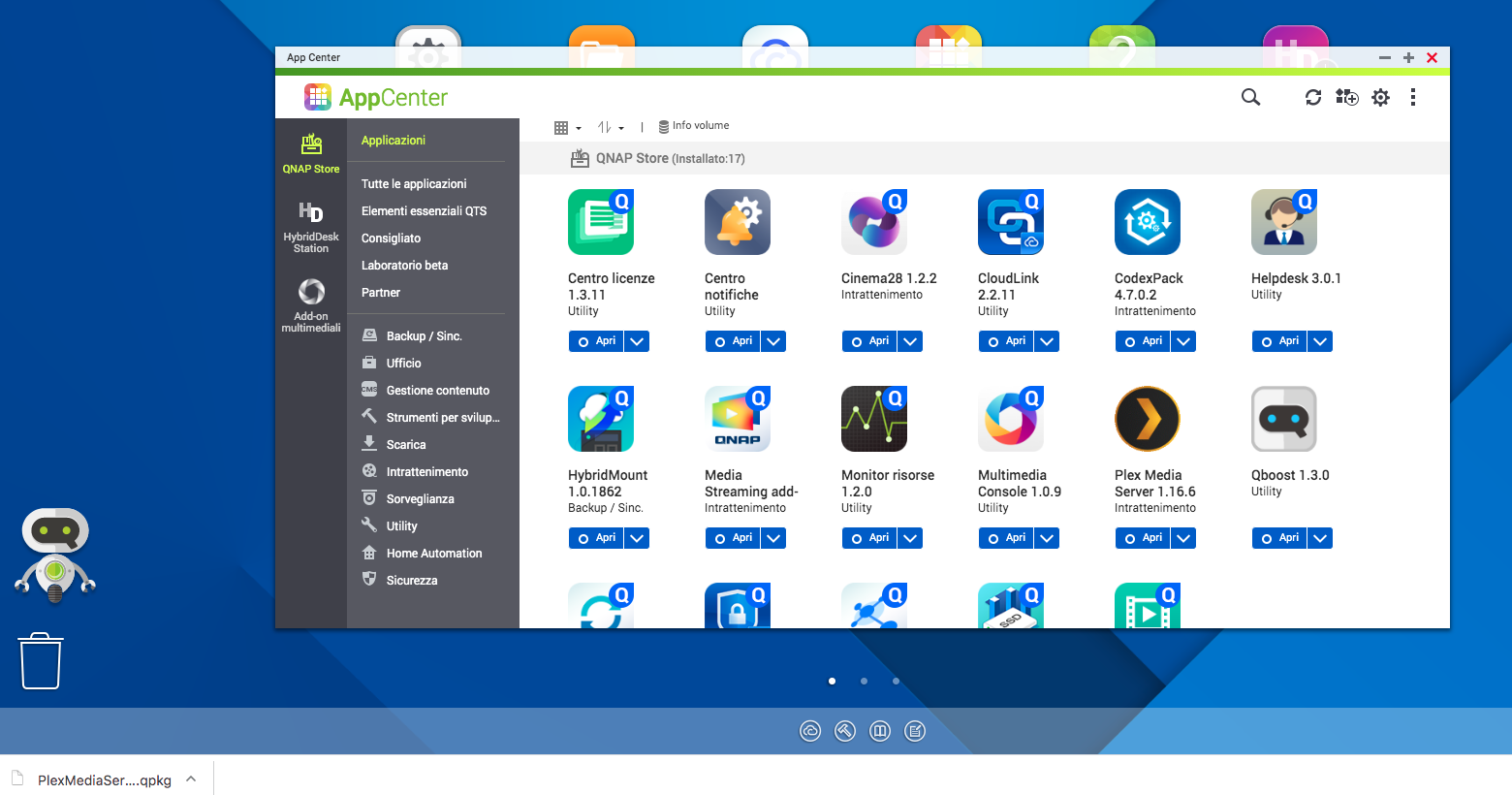Click Apri button for CloudLink
1512x795 pixels.
1006,341
